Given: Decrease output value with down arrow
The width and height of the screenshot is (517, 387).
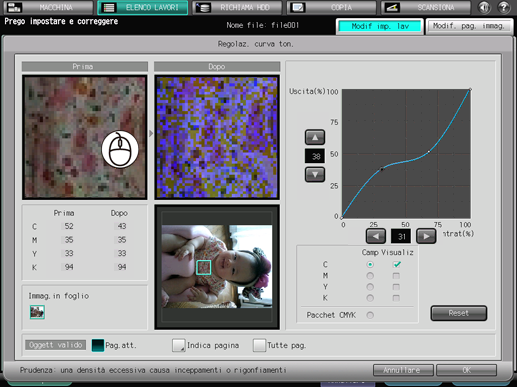Looking at the screenshot, I should (315, 174).
